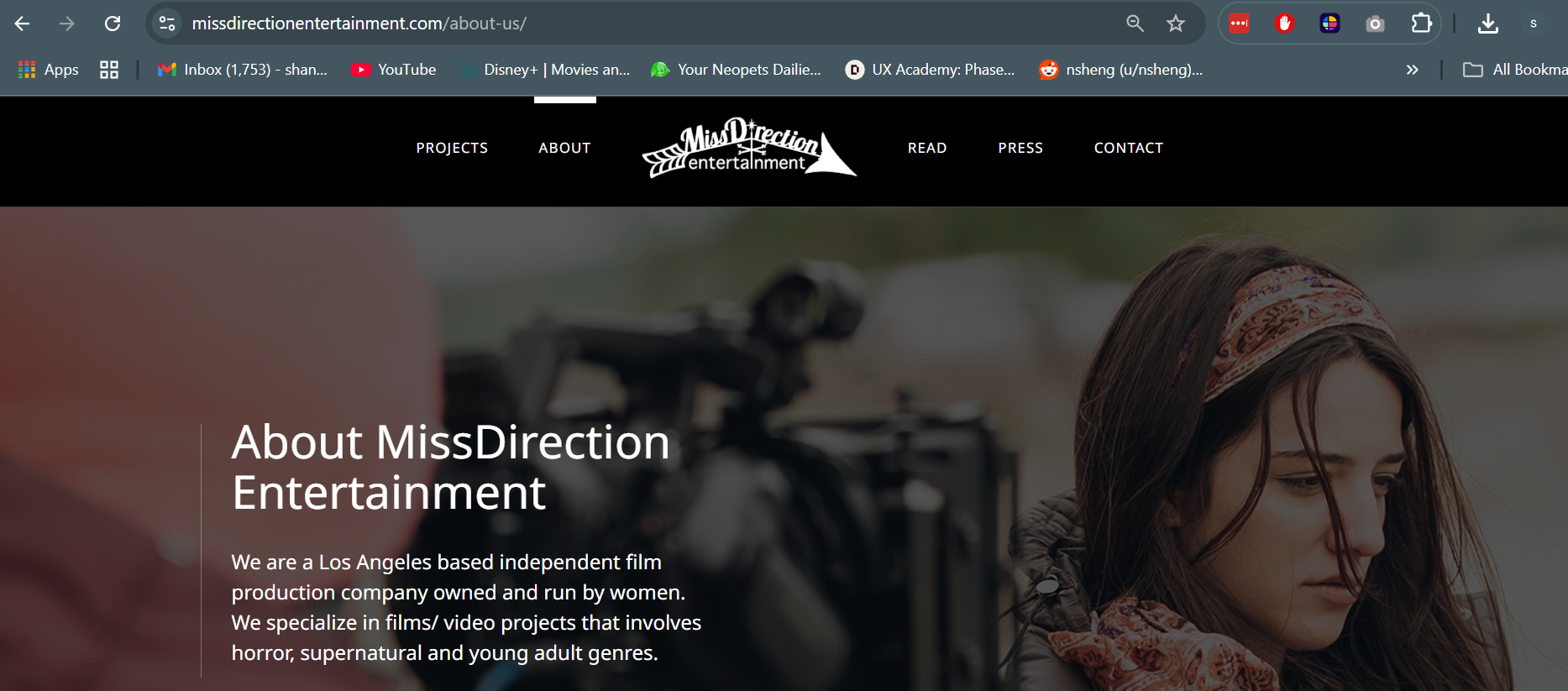Screen dimensions: 1568x691
Task: Click the camera screenshot extension icon
Action: (1375, 24)
